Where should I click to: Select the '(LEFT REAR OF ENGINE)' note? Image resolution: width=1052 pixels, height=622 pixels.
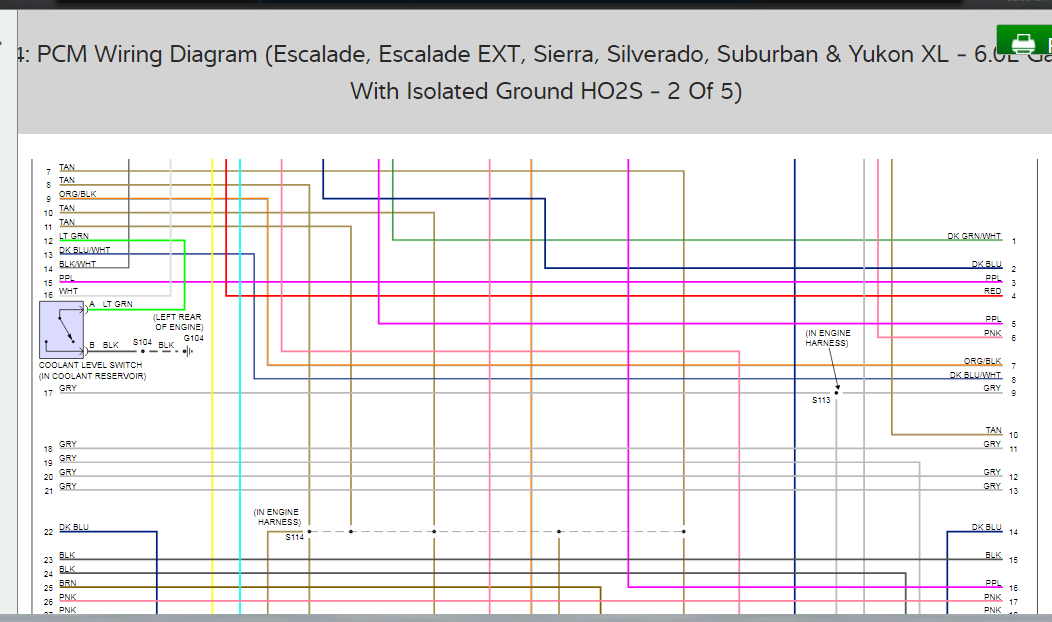point(178,322)
